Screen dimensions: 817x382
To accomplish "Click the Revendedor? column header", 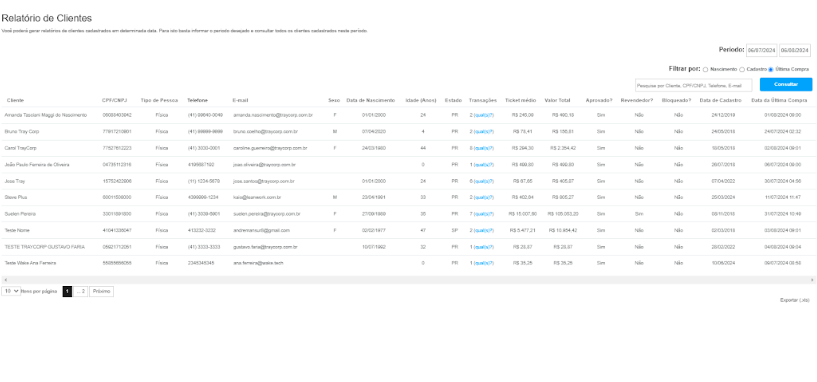I will (637, 100).
